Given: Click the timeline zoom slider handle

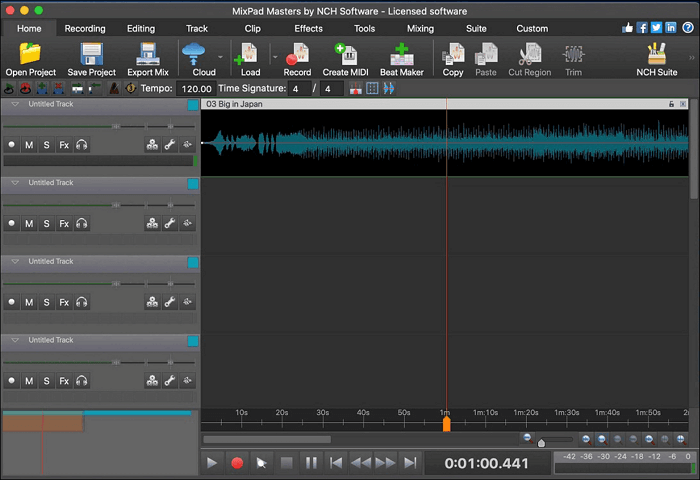Looking at the screenshot, I should (x=541, y=443).
